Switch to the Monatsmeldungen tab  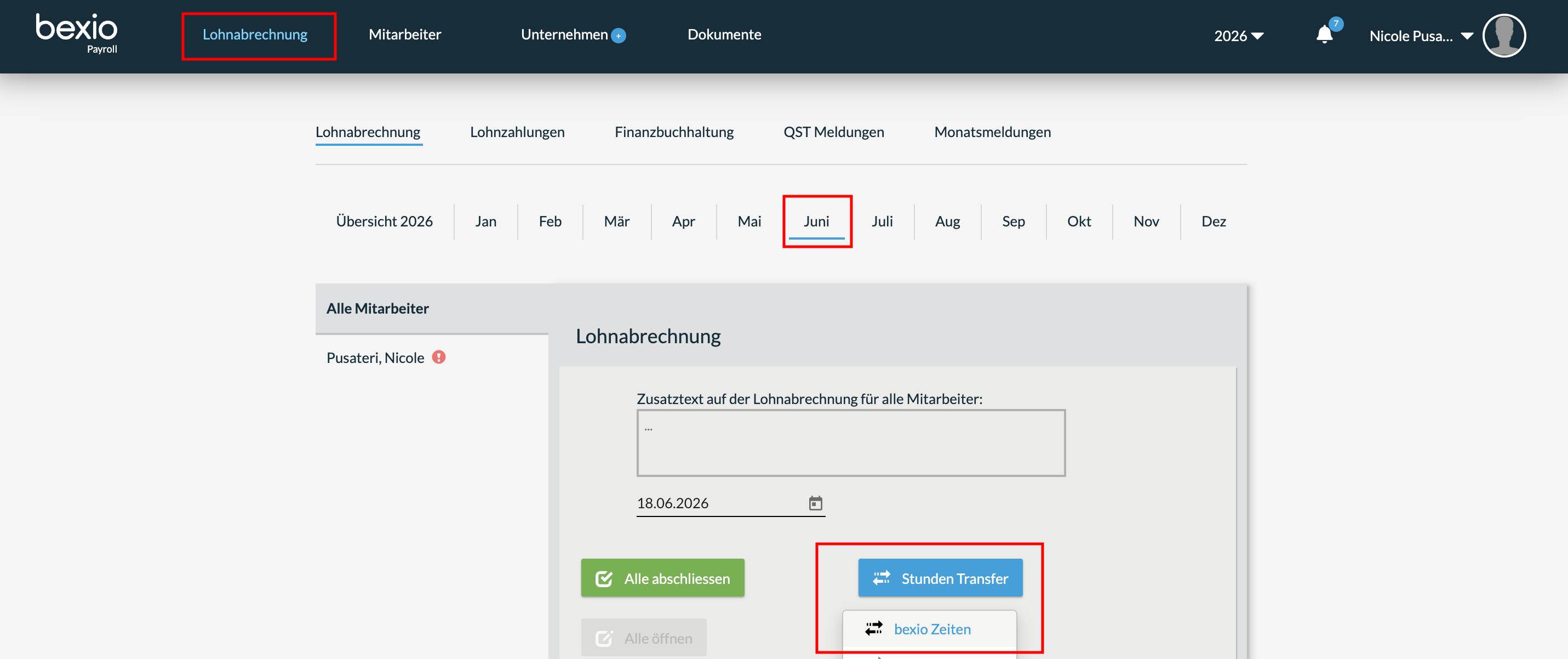[992, 132]
